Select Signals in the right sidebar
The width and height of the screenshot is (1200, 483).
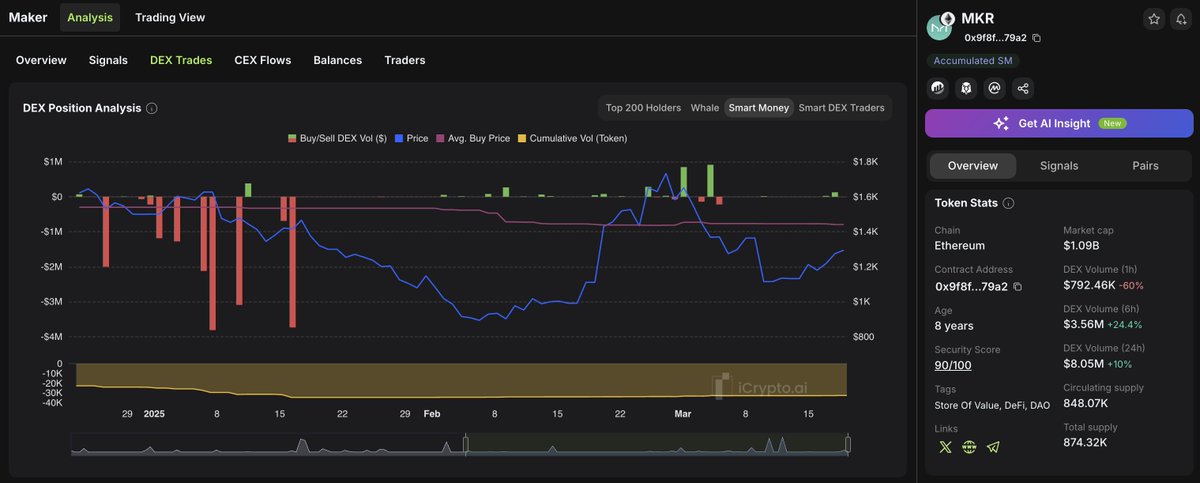pyautogui.click(x=1059, y=166)
